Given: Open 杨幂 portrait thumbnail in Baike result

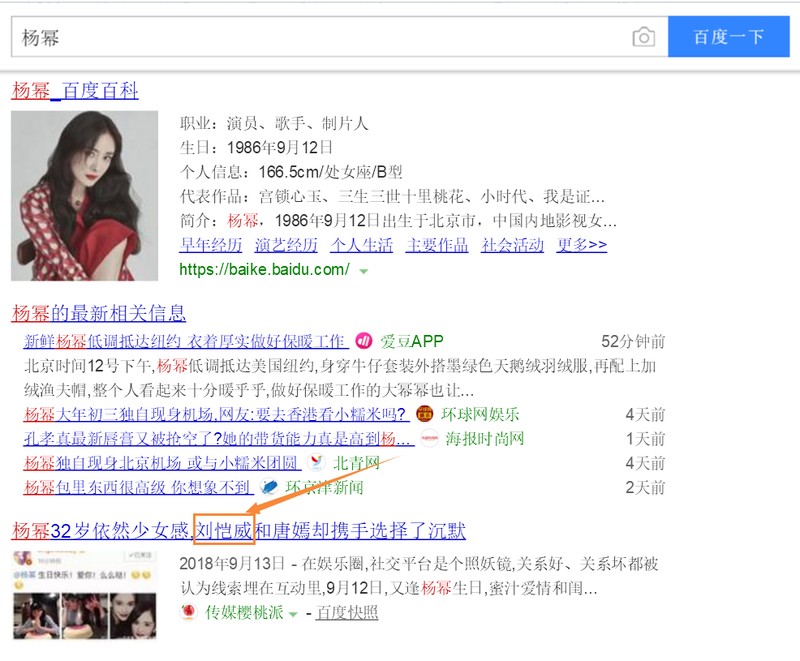Looking at the screenshot, I should click(85, 196).
